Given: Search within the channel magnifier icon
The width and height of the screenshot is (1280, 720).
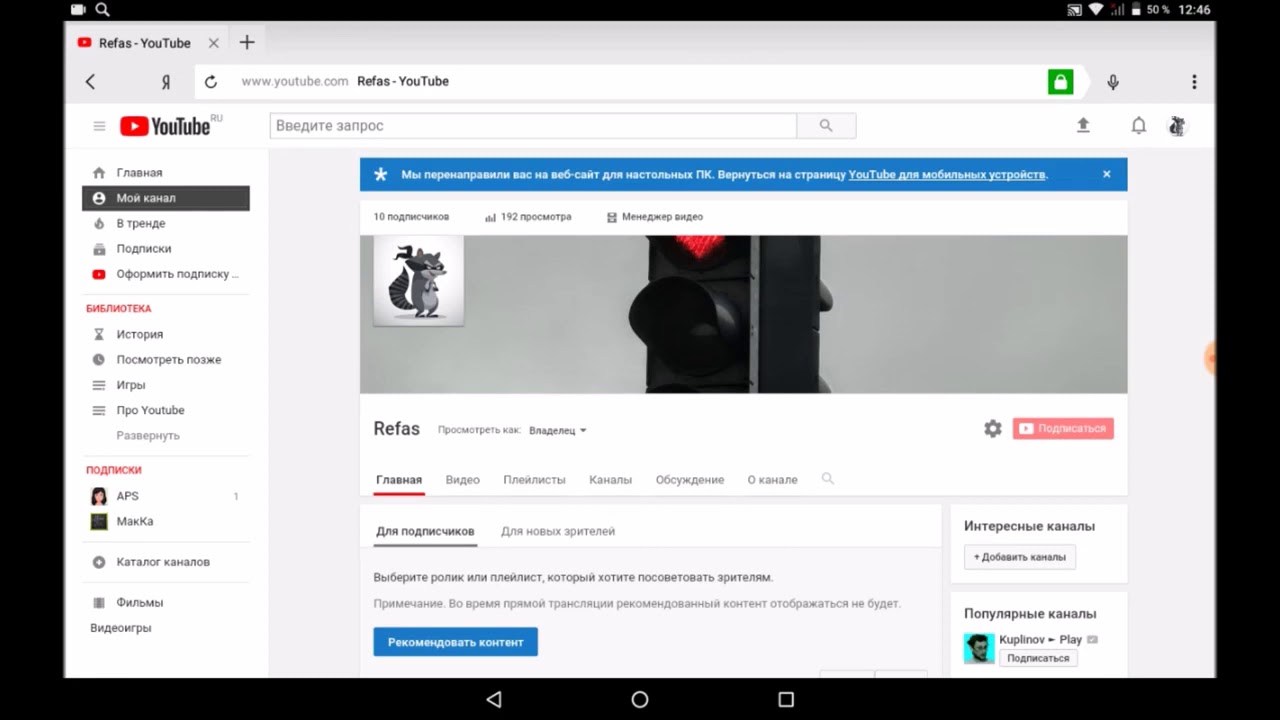Looking at the screenshot, I should click(828, 479).
